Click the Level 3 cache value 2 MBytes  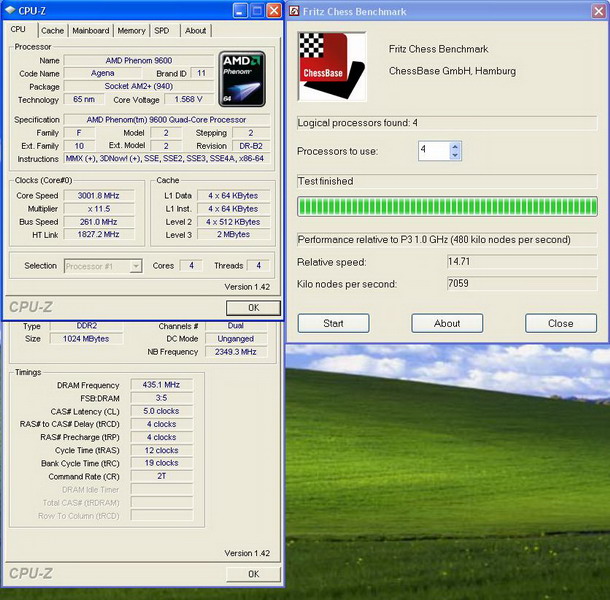[233, 234]
